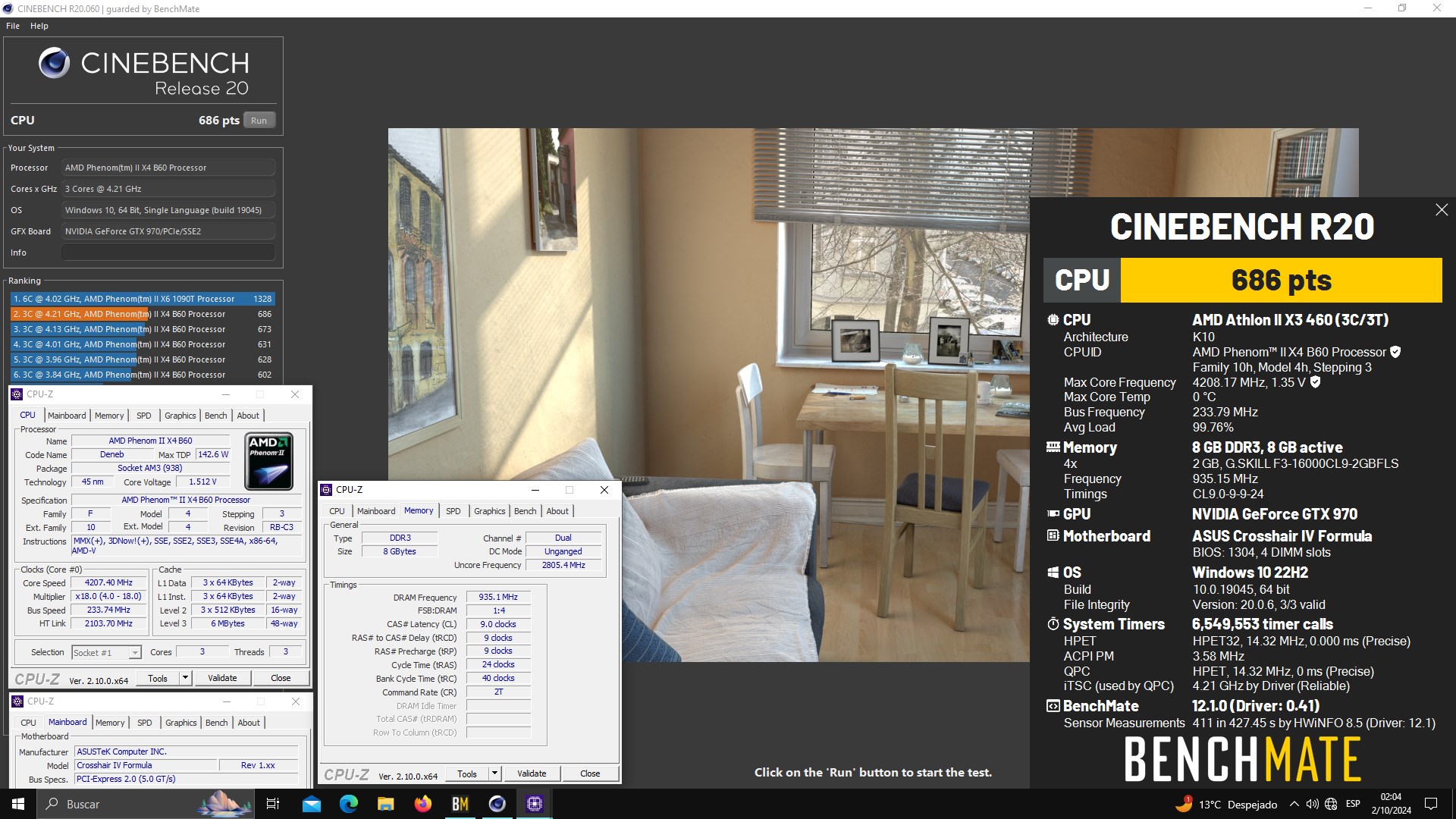The image size is (1456, 819).
Task: Click the Motherboard icon in BenchMate panel
Action: [x=1053, y=536]
